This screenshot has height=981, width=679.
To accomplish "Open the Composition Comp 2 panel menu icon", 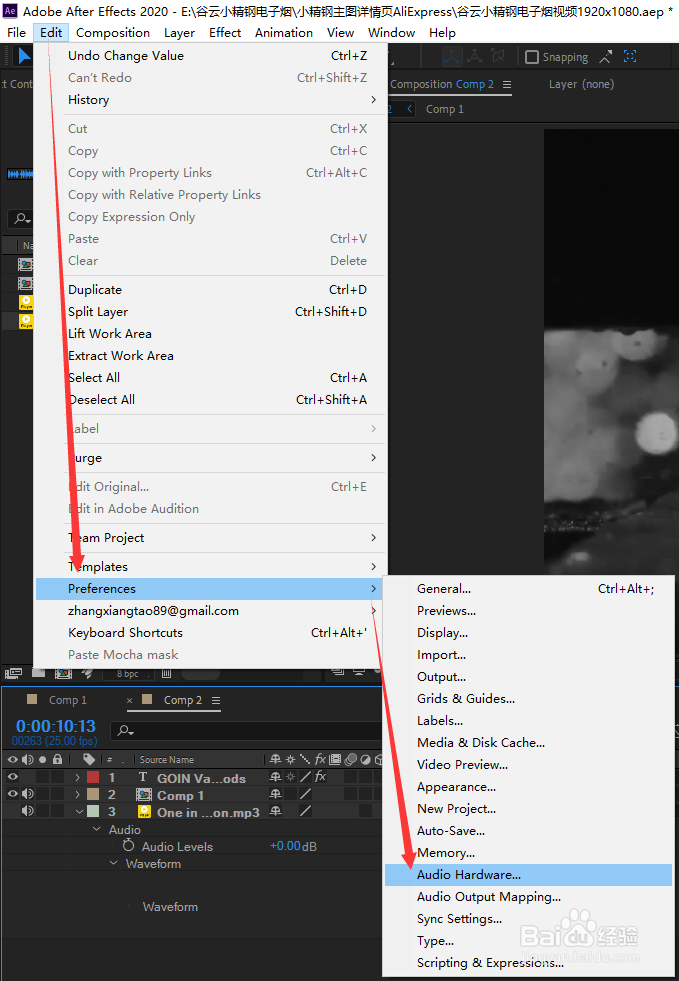I will click(507, 84).
